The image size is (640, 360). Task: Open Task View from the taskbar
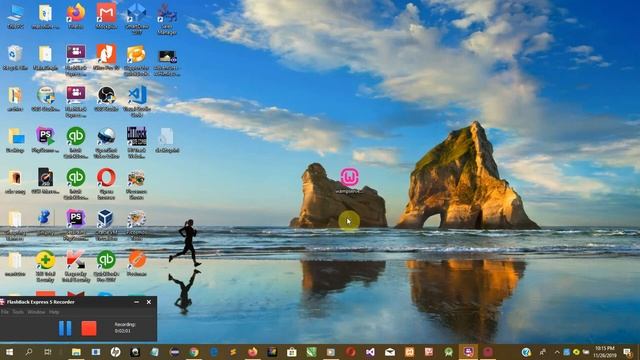[48, 352]
